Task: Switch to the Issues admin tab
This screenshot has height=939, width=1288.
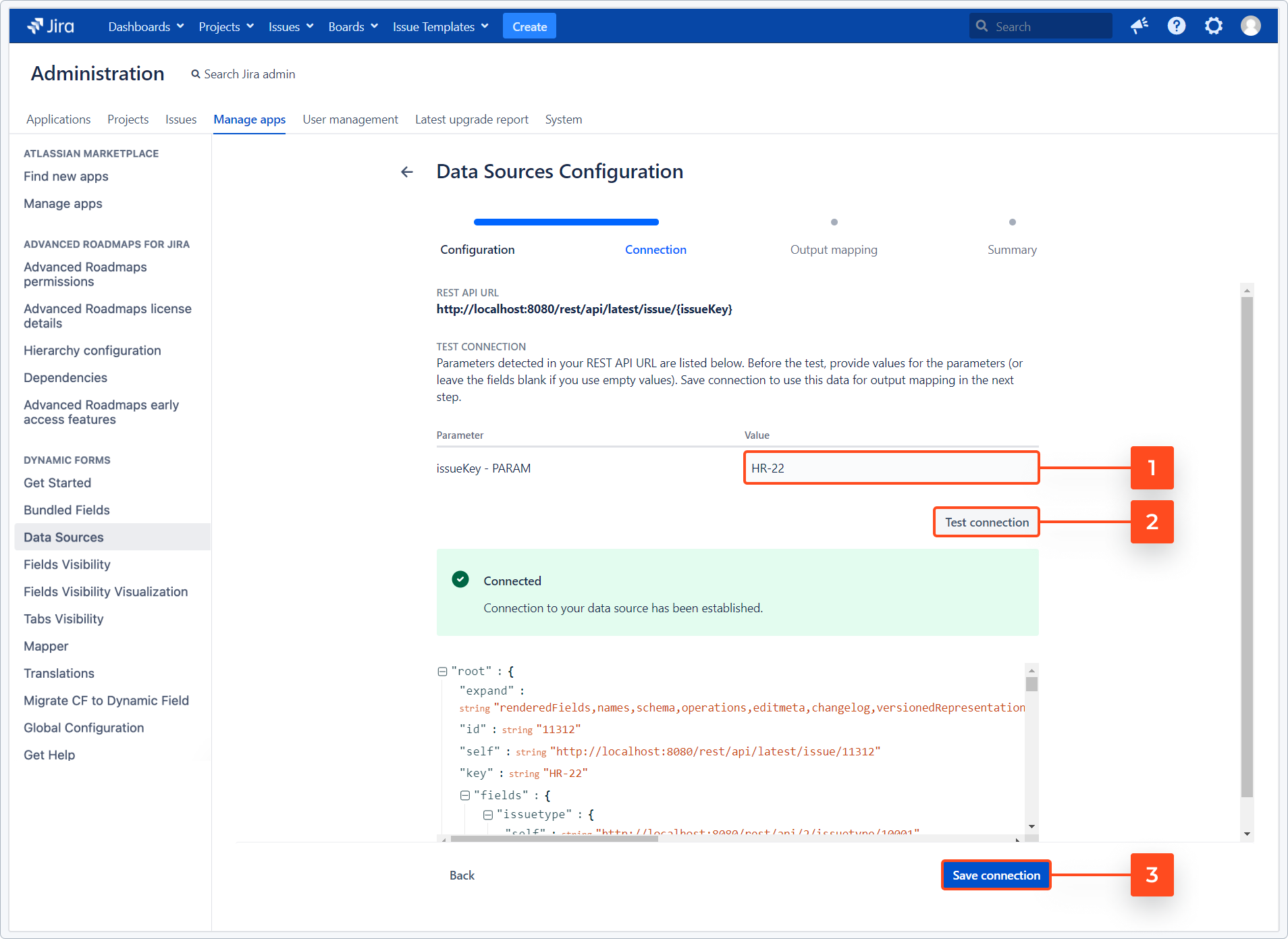Action: pos(181,119)
